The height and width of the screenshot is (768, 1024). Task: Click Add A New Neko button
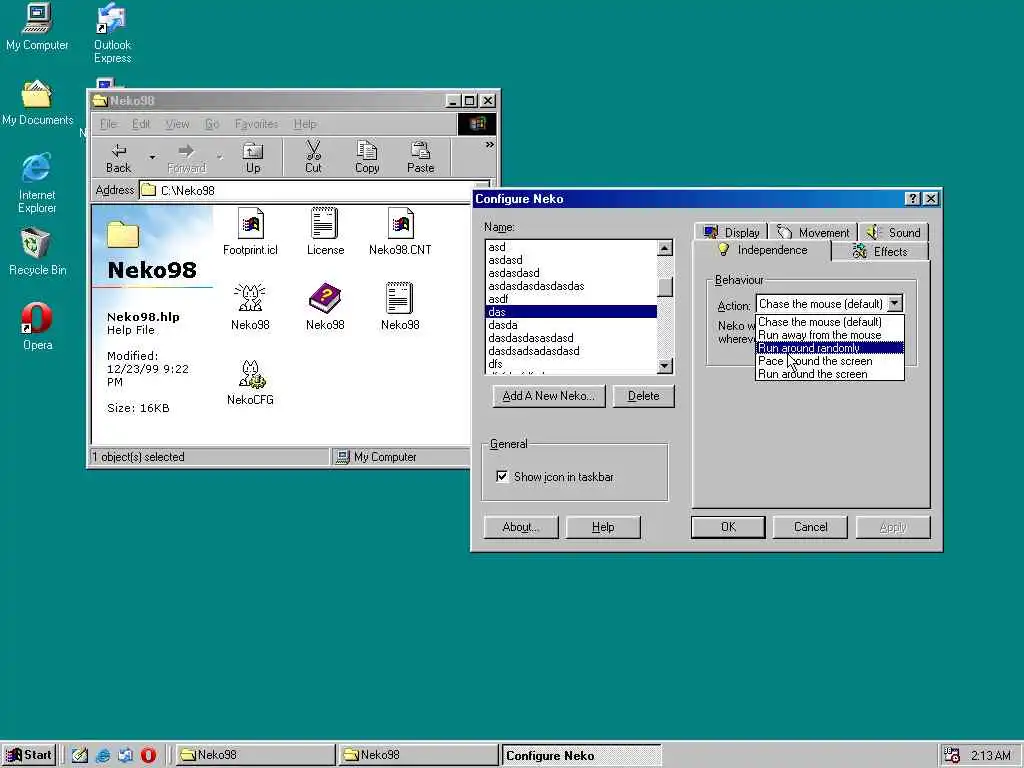tap(549, 396)
